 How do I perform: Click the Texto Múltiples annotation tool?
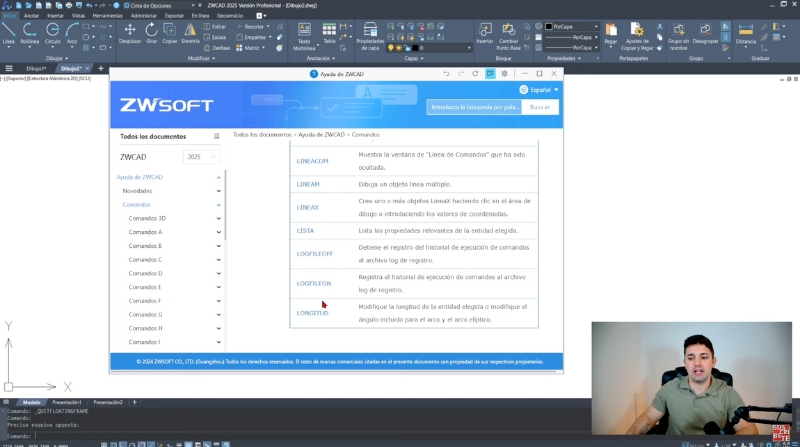point(304,34)
